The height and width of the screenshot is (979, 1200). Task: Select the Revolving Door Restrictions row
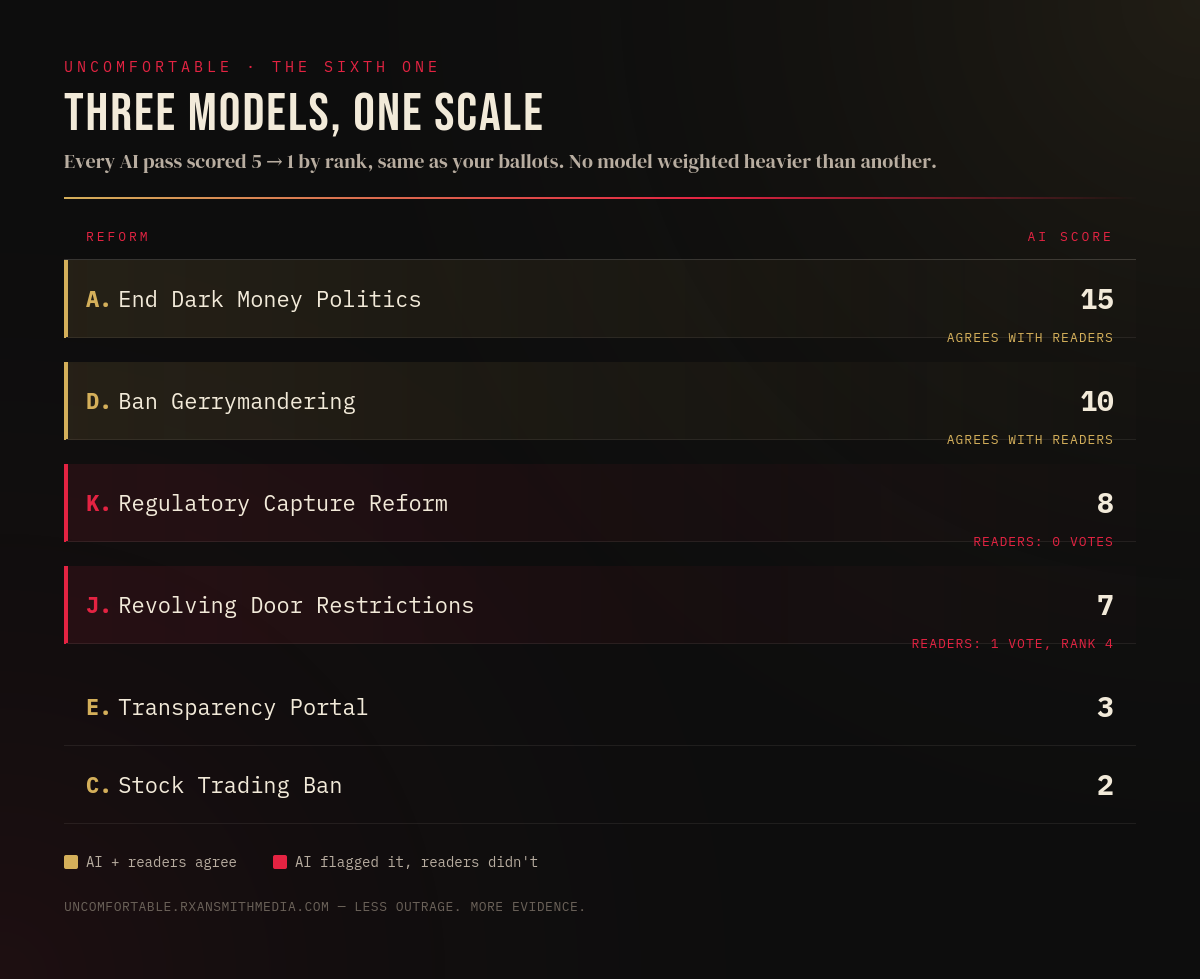tap(600, 605)
